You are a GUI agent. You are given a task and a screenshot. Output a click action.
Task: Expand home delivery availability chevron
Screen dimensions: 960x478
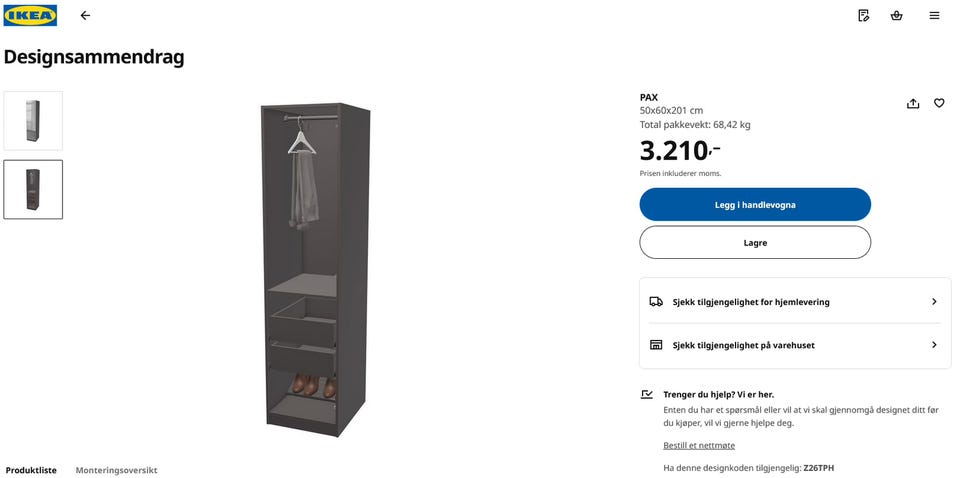[x=934, y=302]
